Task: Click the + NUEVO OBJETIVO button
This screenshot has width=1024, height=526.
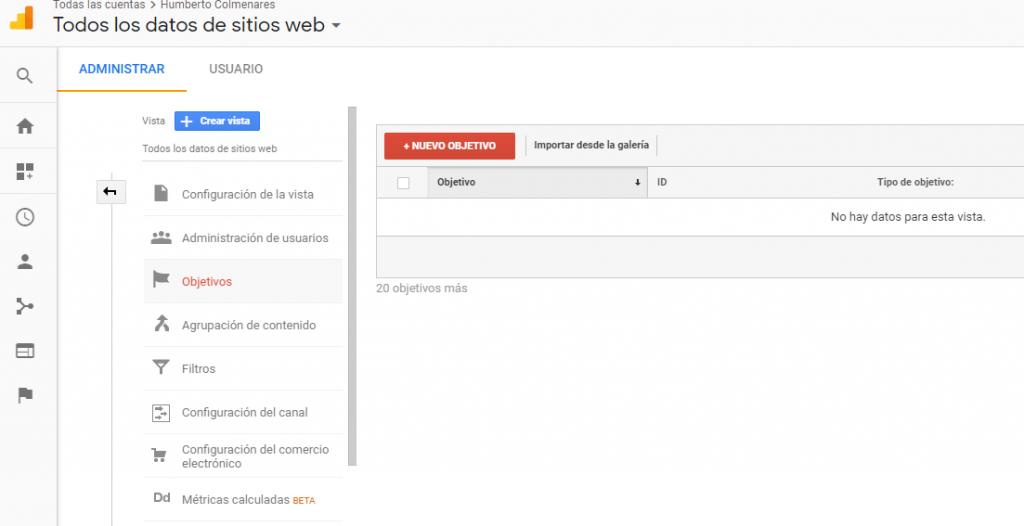Action: click(449, 146)
